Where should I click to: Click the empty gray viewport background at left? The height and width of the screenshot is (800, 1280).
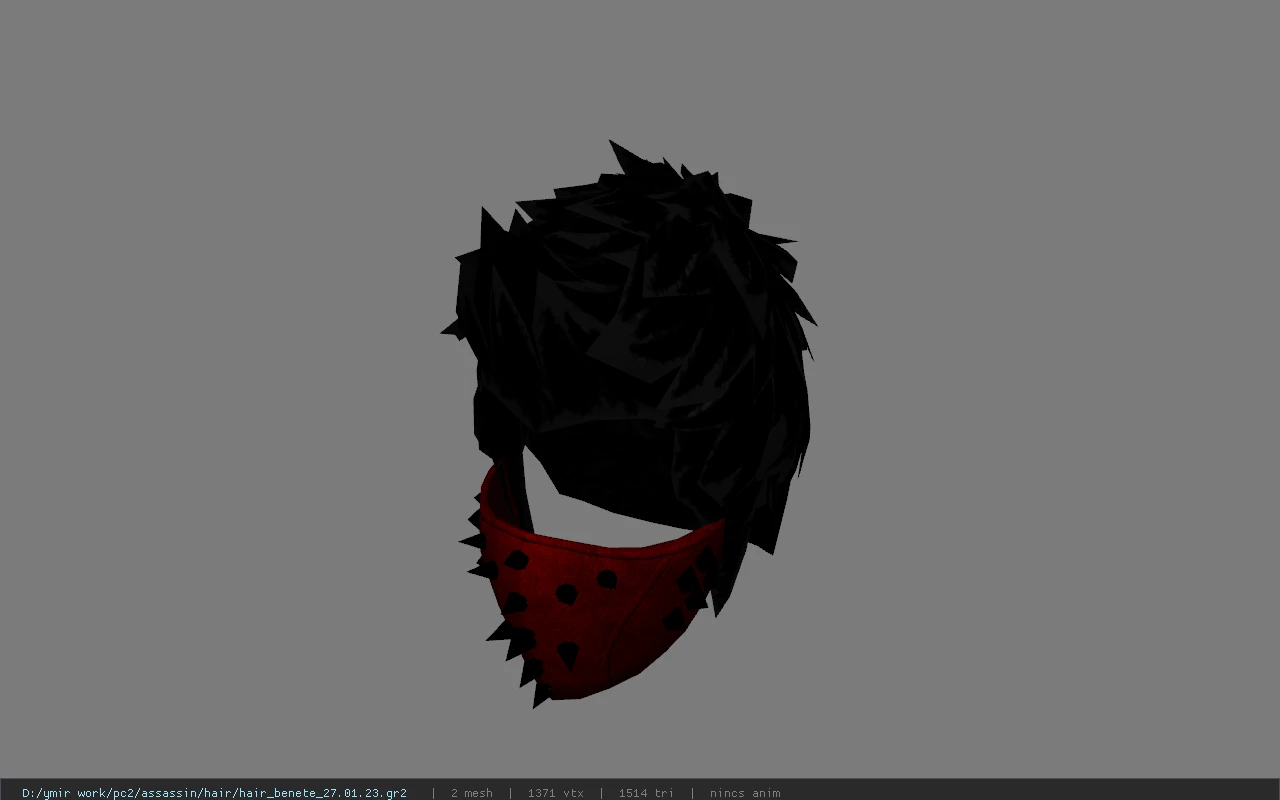coord(200,400)
